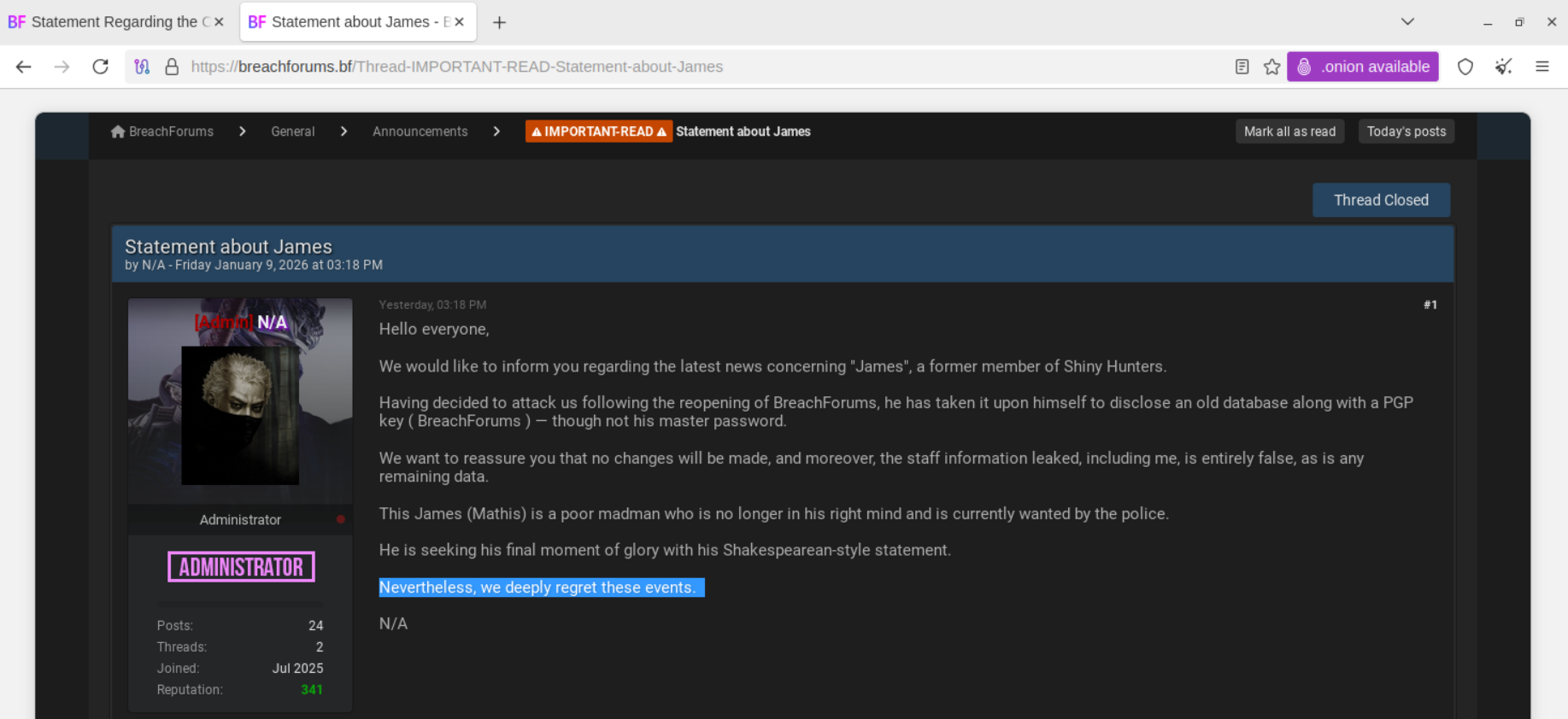Click the browser back arrow
The height and width of the screenshot is (719, 1568).
(23, 67)
